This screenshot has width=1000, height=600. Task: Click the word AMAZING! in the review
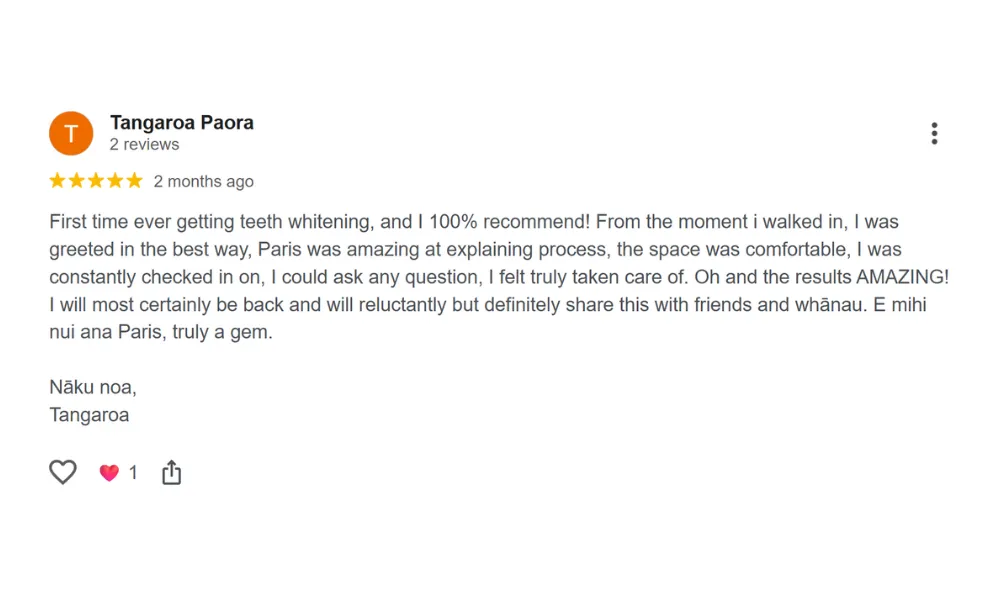click(x=902, y=277)
